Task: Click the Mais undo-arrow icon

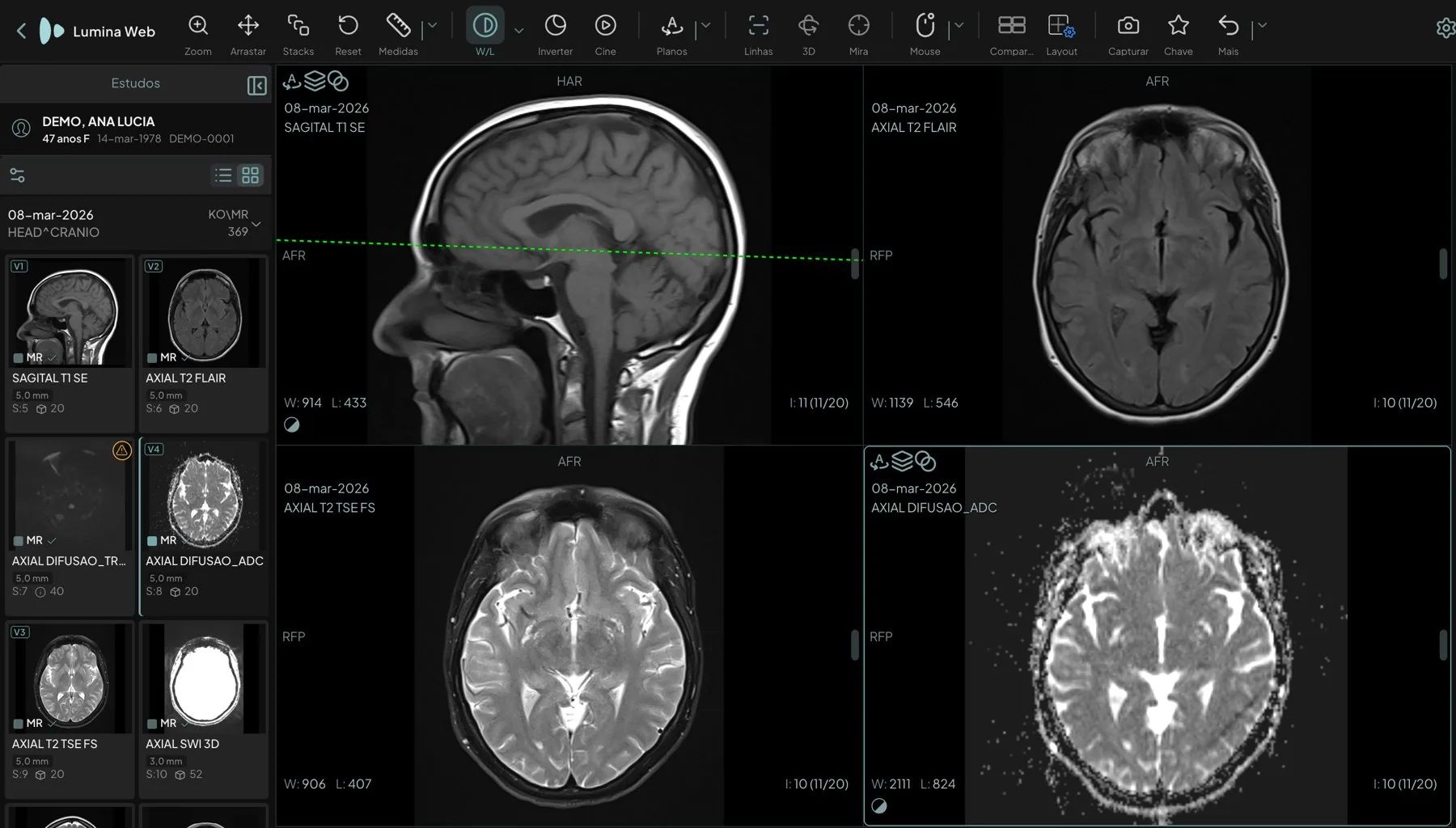Action: click(x=1228, y=26)
